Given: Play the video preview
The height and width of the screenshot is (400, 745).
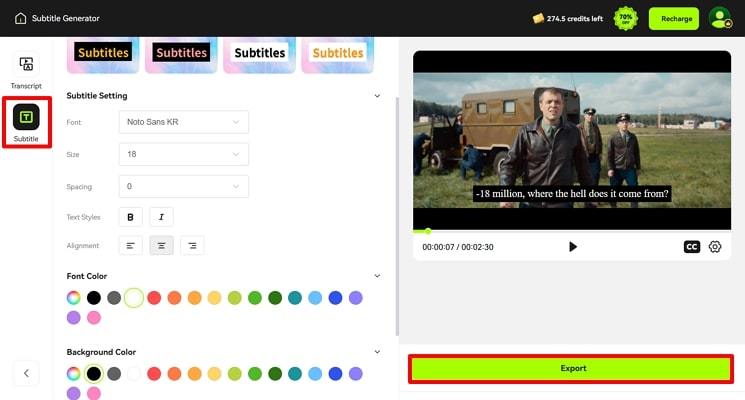Looking at the screenshot, I should pos(573,247).
